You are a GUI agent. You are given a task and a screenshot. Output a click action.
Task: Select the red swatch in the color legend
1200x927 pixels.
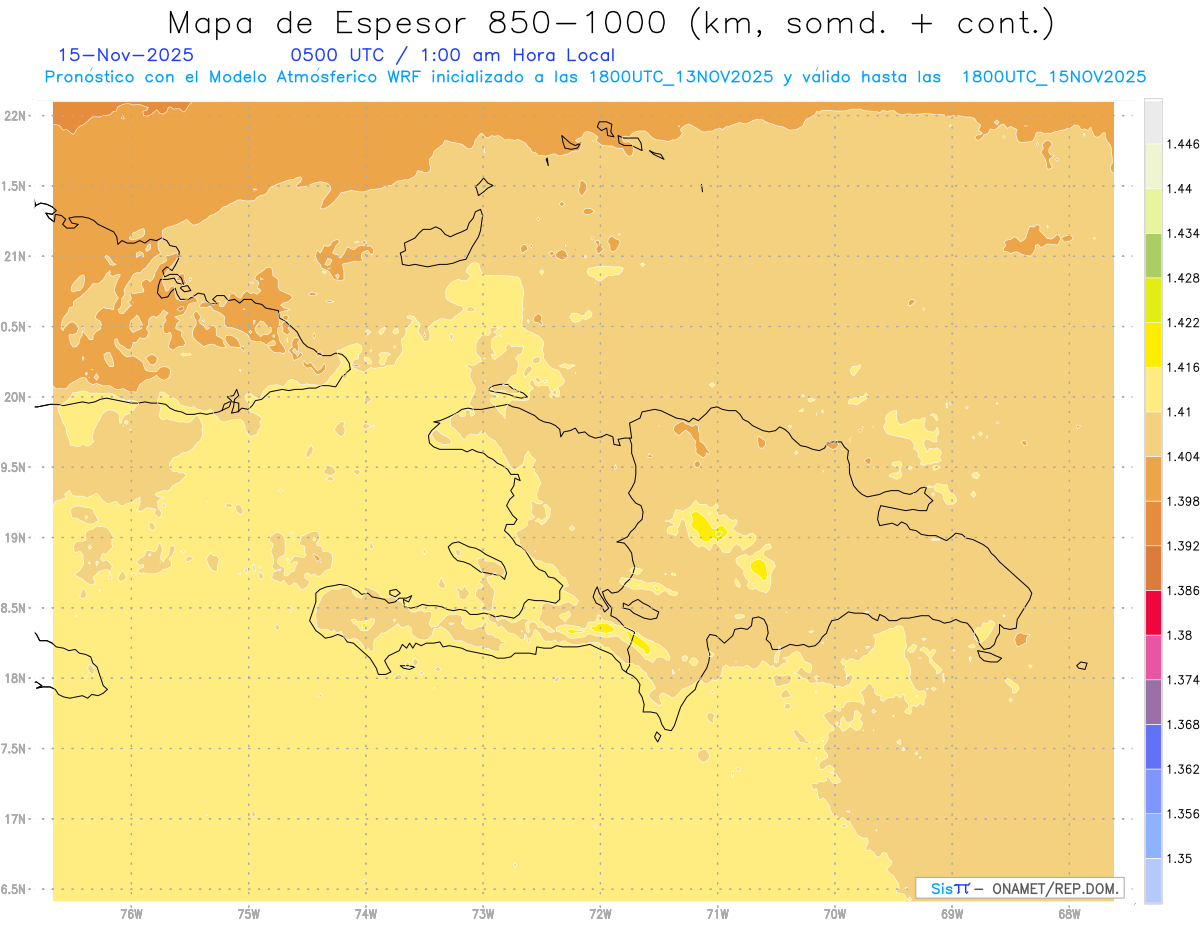(1153, 612)
